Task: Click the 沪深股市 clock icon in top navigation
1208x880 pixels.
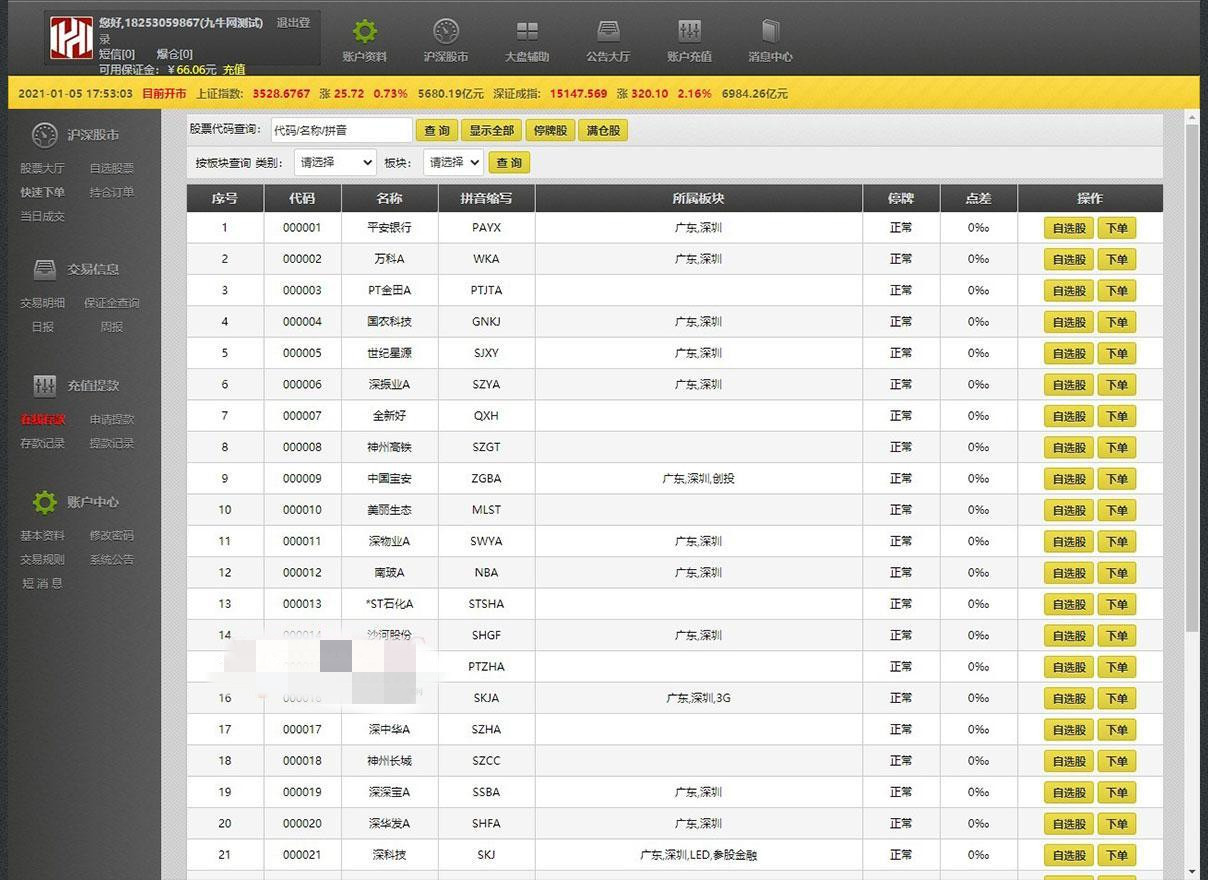Action: [446, 32]
